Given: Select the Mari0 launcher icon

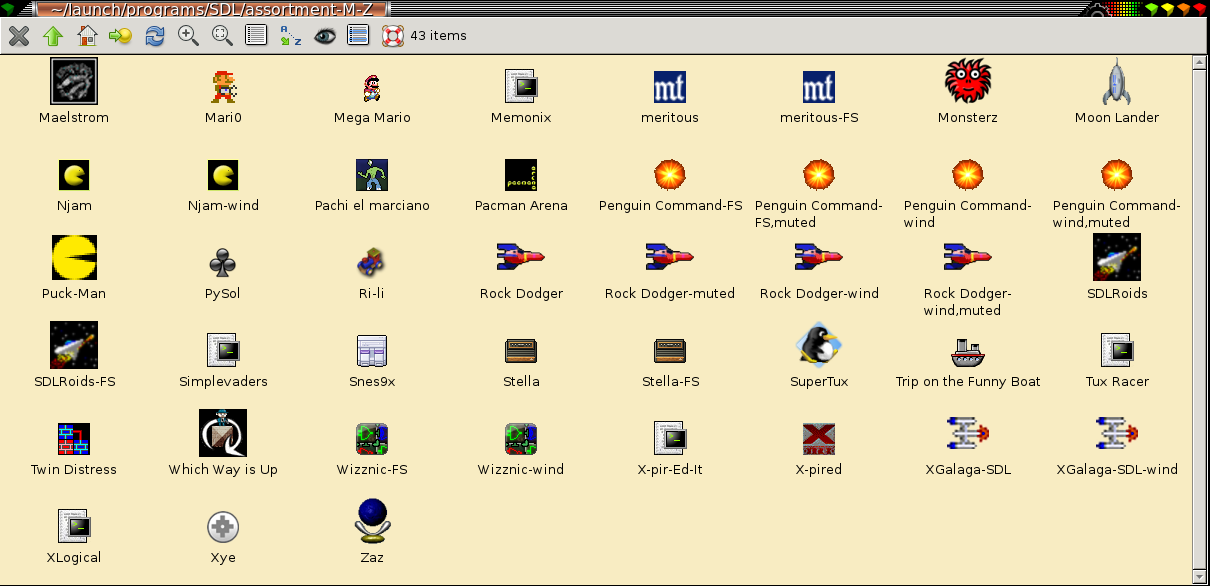Looking at the screenshot, I should (x=223, y=87).
